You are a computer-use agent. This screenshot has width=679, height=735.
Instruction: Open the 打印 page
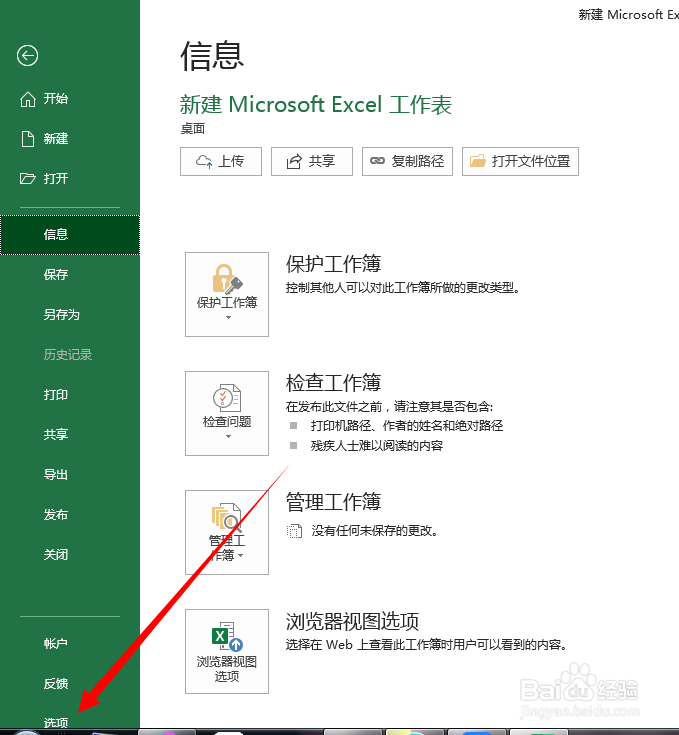(56, 395)
